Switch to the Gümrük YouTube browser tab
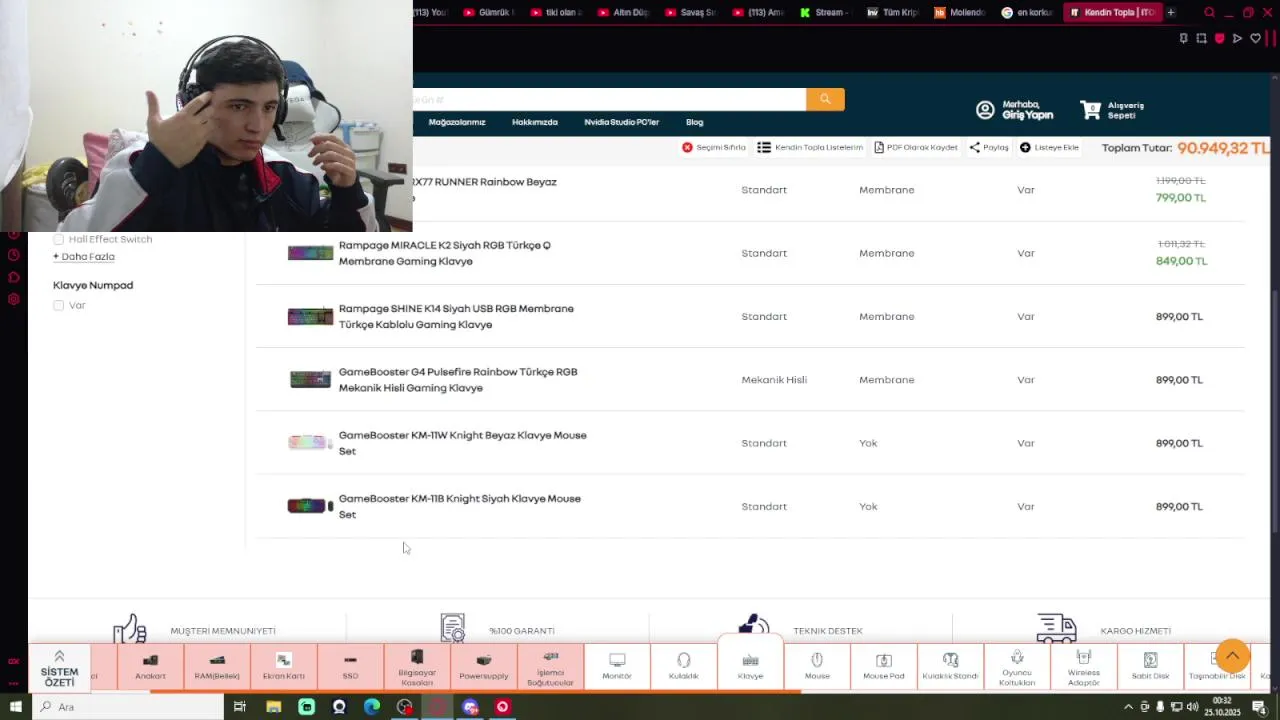Screen dimensions: 1280x720 [x=490, y=13]
